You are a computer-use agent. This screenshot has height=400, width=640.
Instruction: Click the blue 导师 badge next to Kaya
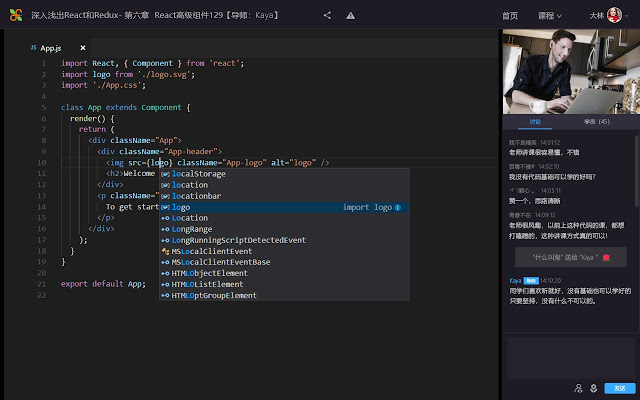531,281
